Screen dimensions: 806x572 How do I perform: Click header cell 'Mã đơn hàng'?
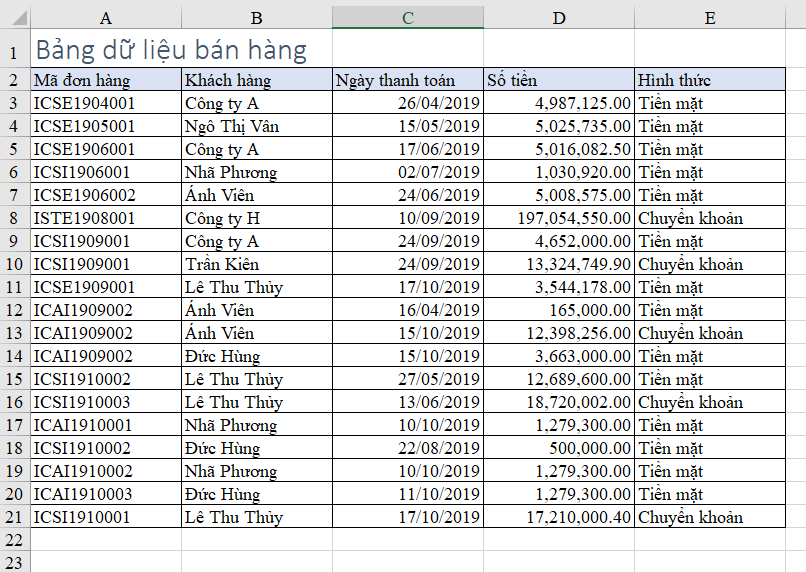pos(106,80)
